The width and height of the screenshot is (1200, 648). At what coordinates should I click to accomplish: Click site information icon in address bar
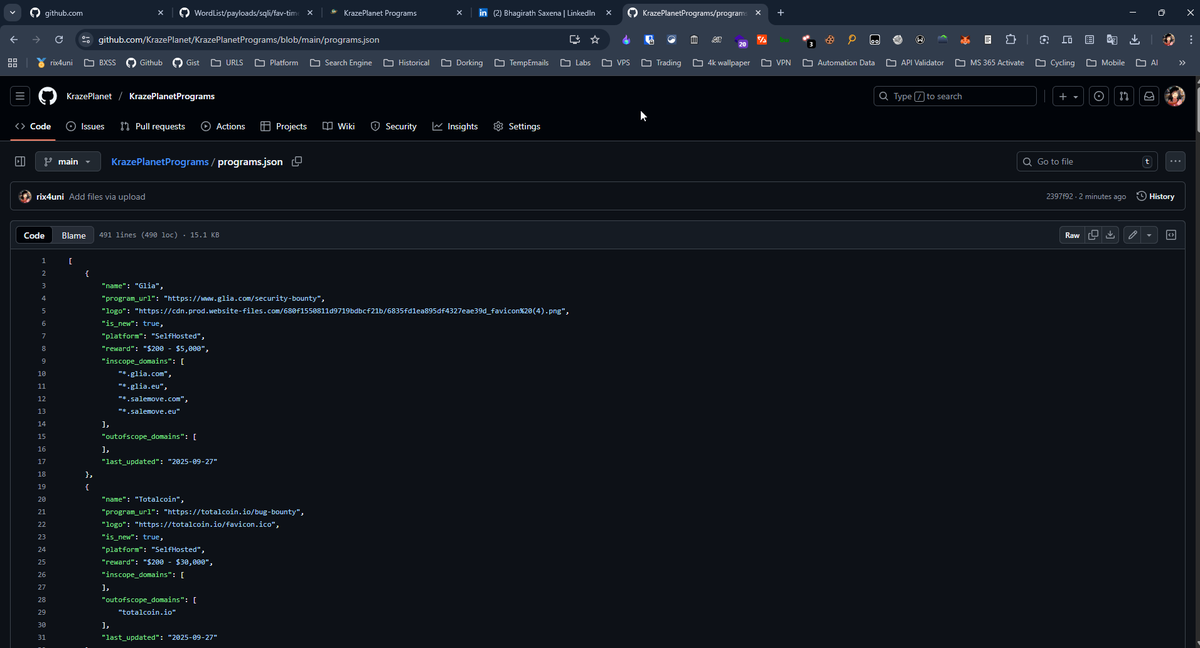coord(86,39)
